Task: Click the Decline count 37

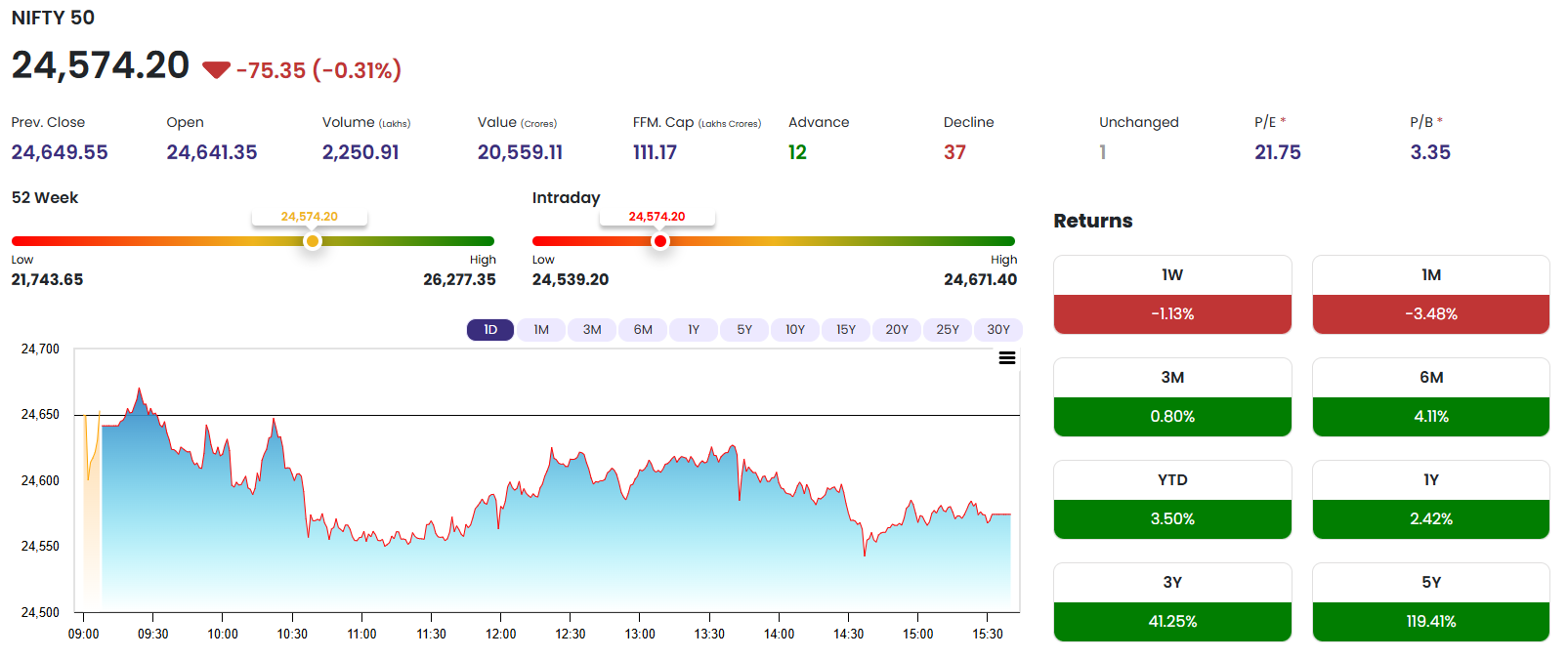Action: click(x=954, y=152)
